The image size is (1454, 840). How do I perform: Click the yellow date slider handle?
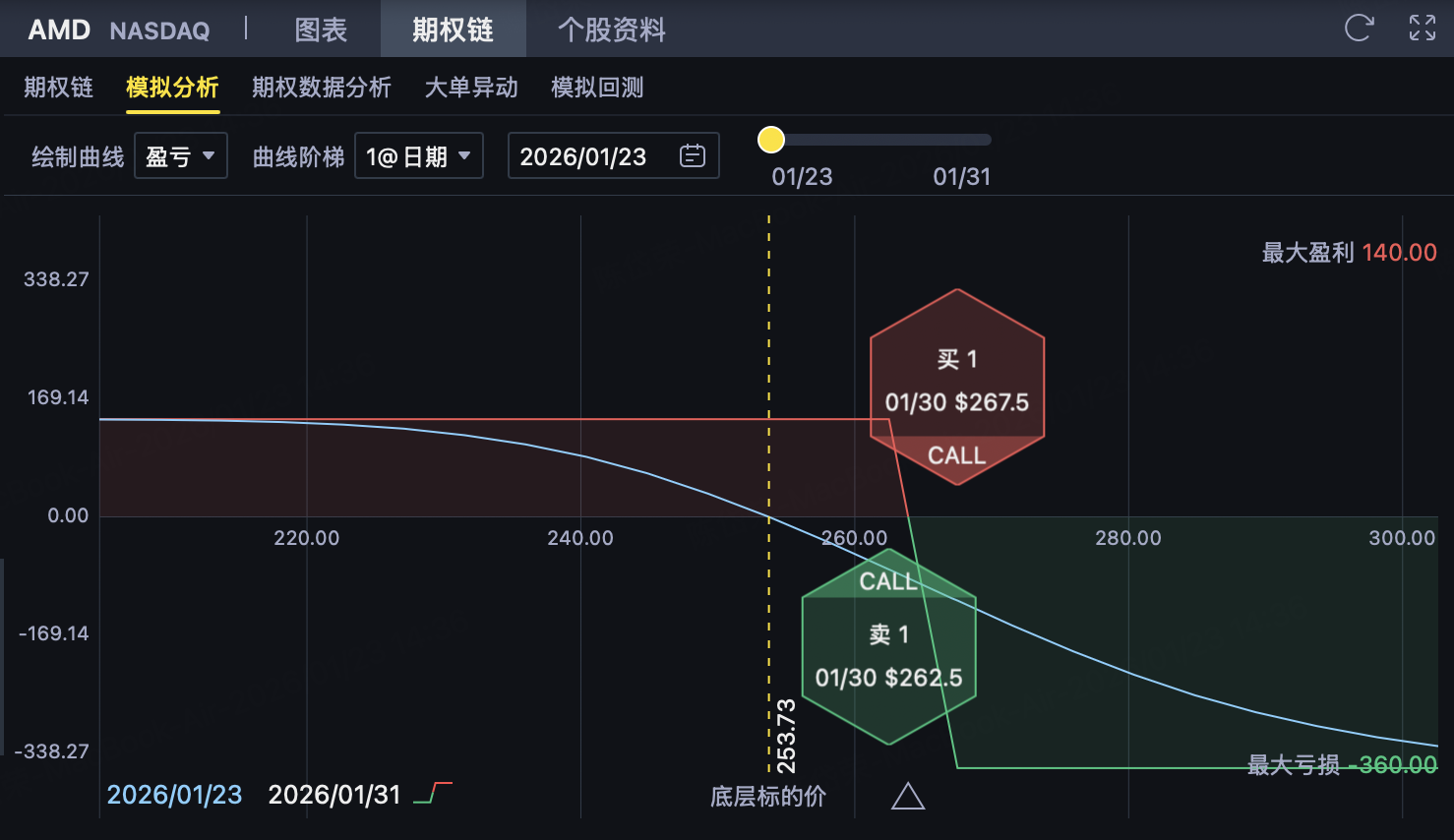pyautogui.click(x=771, y=140)
